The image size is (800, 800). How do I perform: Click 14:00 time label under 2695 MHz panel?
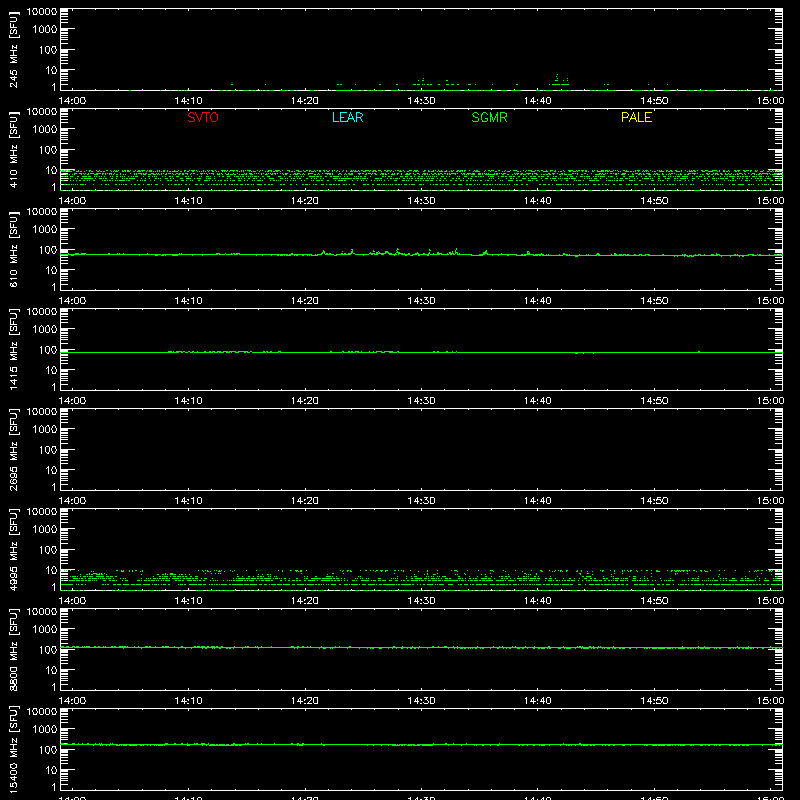pyautogui.click(x=72, y=501)
